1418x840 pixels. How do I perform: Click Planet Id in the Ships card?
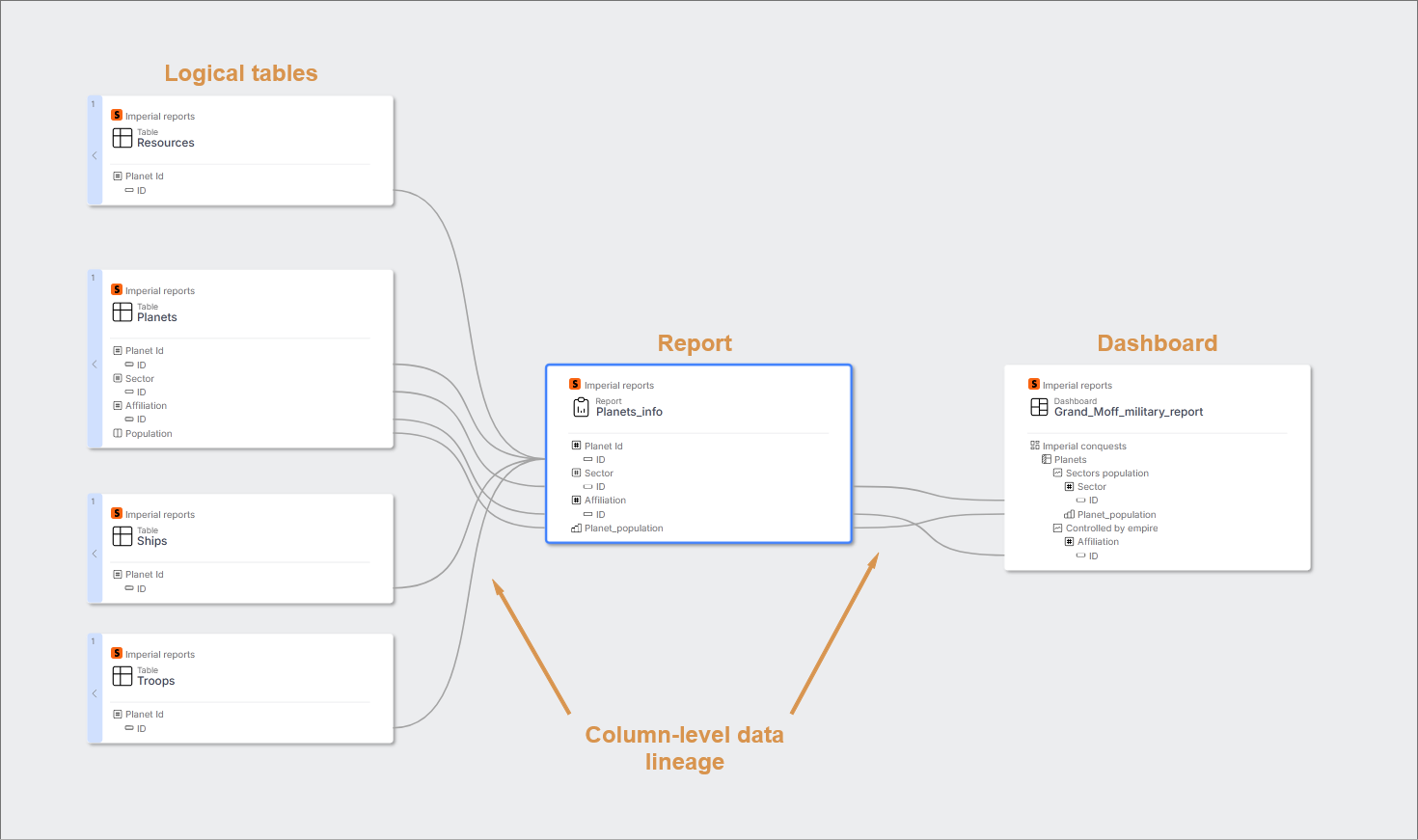[x=144, y=575]
